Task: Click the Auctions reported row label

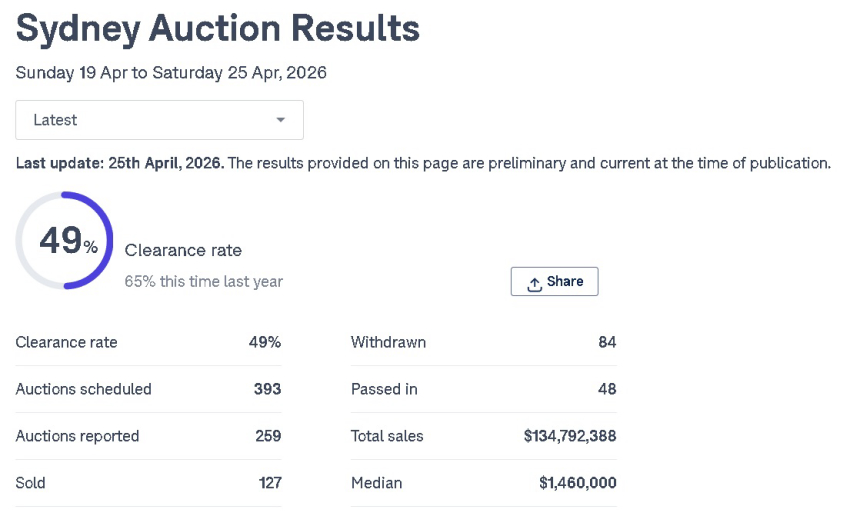Action: pos(77,436)
